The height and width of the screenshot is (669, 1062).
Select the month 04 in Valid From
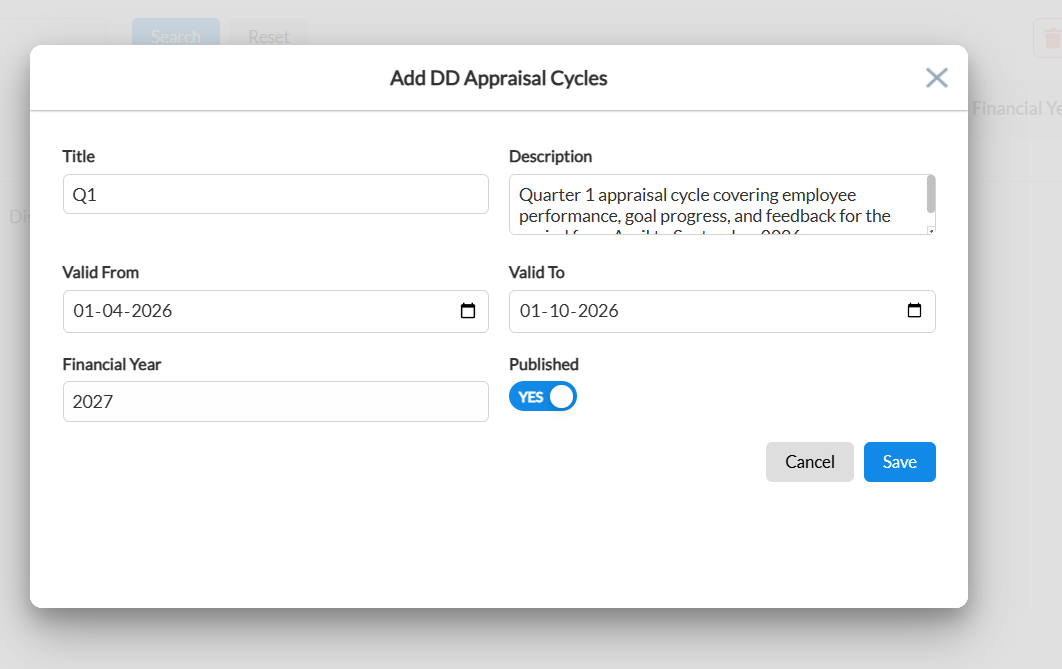(x=112, y=311)
